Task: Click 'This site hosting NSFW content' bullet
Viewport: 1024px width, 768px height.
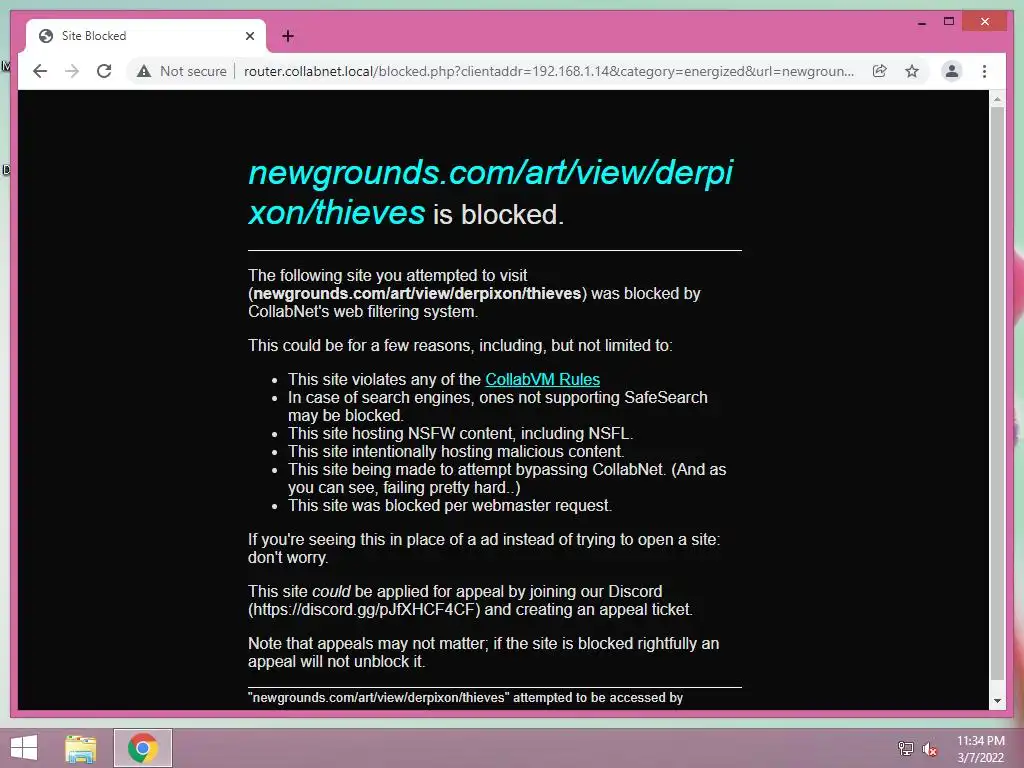Action: tap(460, 434)
